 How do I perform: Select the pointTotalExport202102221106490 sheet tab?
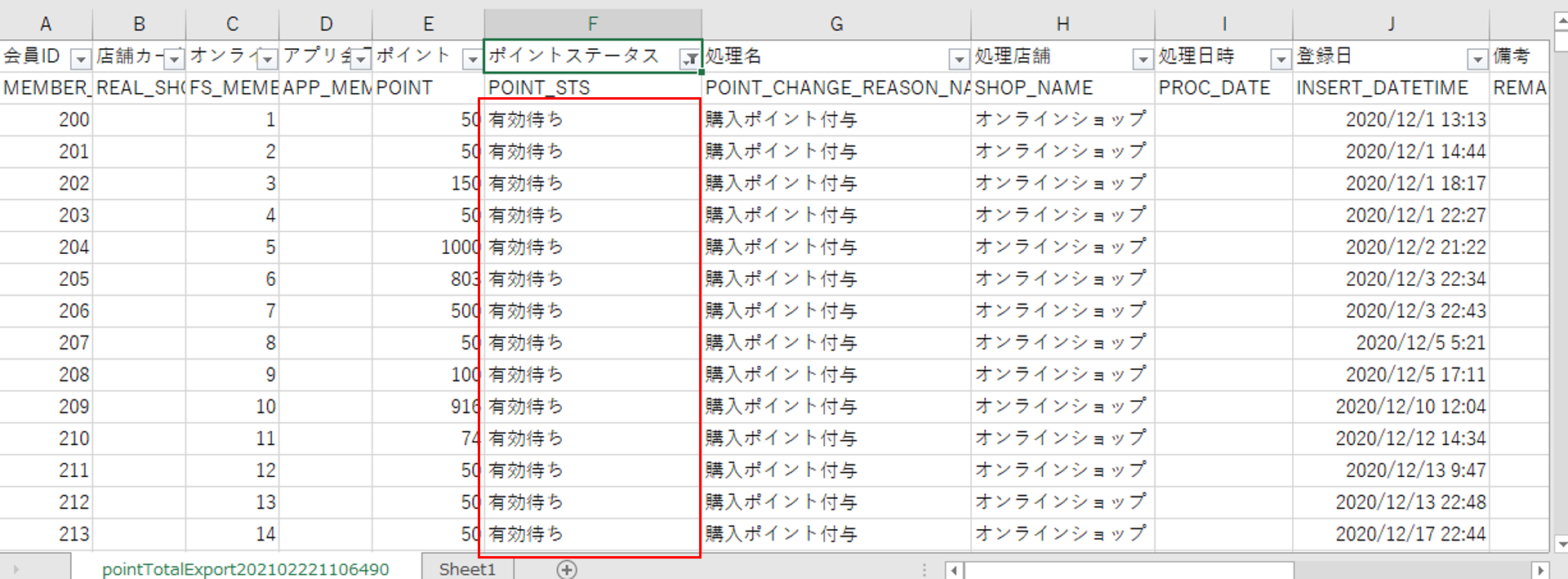tap(245, 569)
